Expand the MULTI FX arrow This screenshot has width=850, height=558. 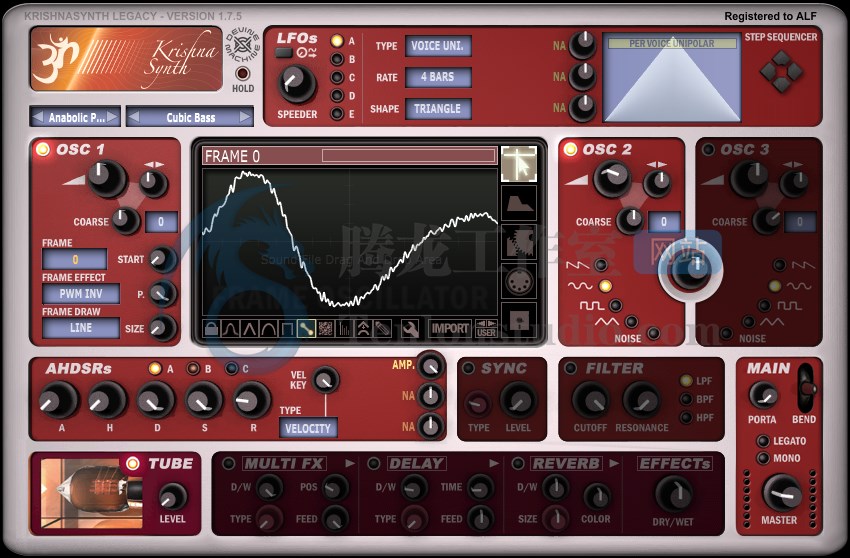[350, 463]
